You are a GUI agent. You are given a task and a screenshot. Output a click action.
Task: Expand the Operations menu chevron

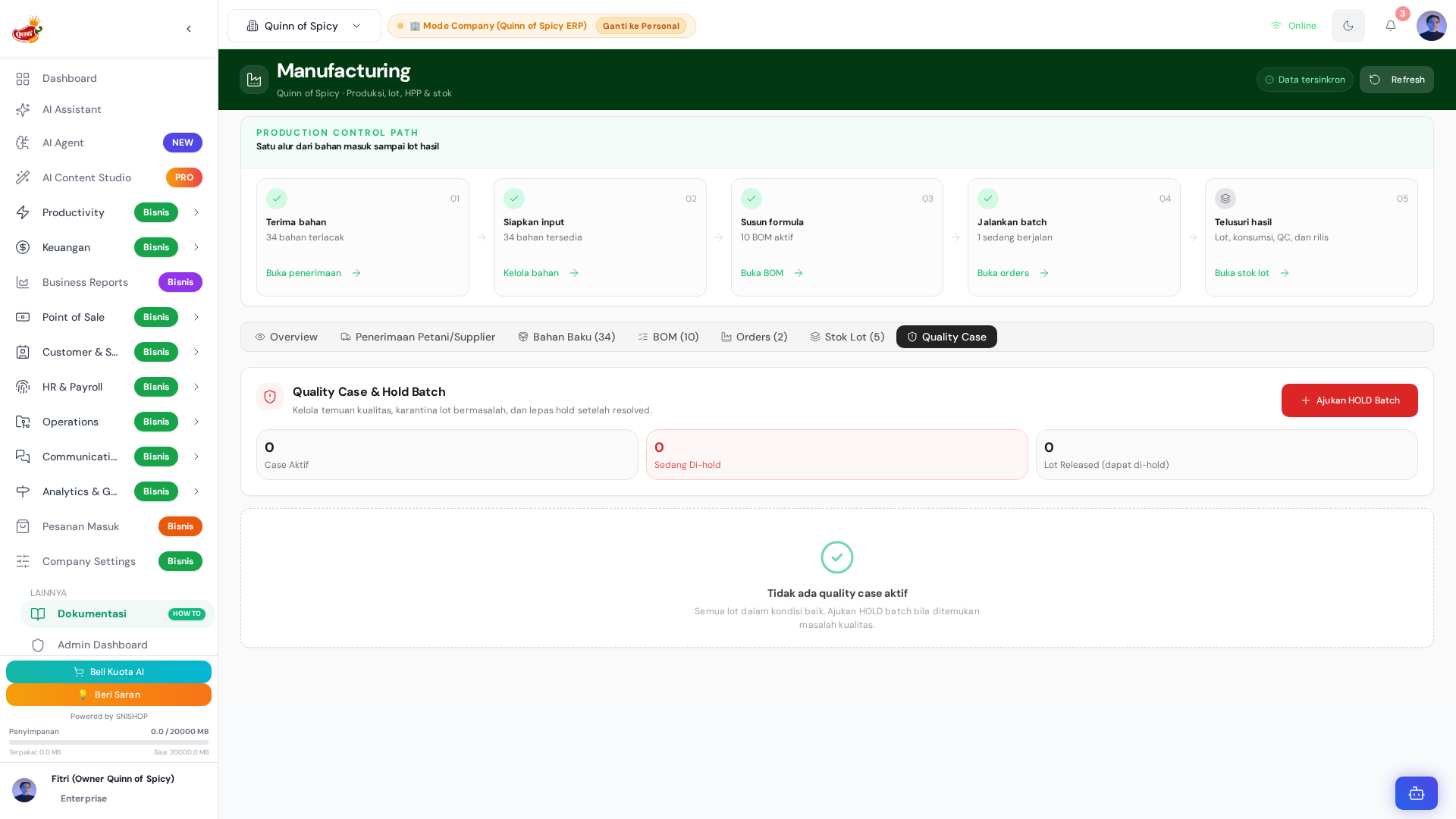click(196, 422)
